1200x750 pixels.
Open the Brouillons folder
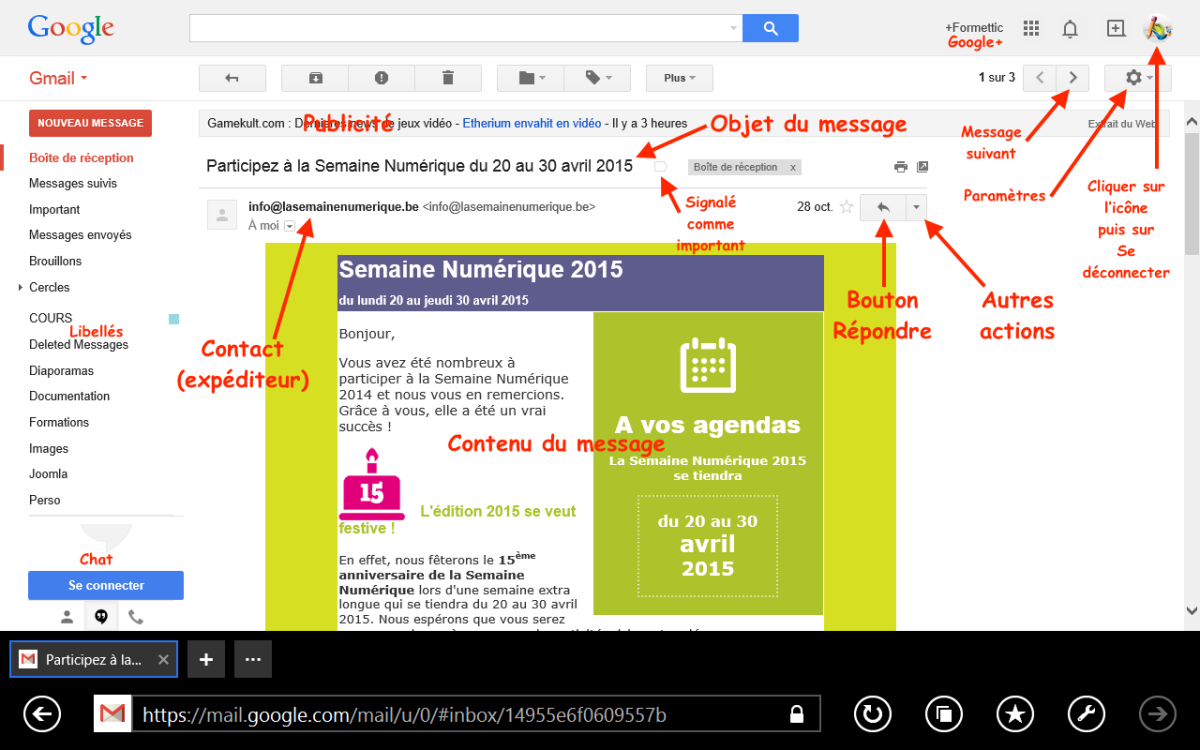click(x=55, y=261)
